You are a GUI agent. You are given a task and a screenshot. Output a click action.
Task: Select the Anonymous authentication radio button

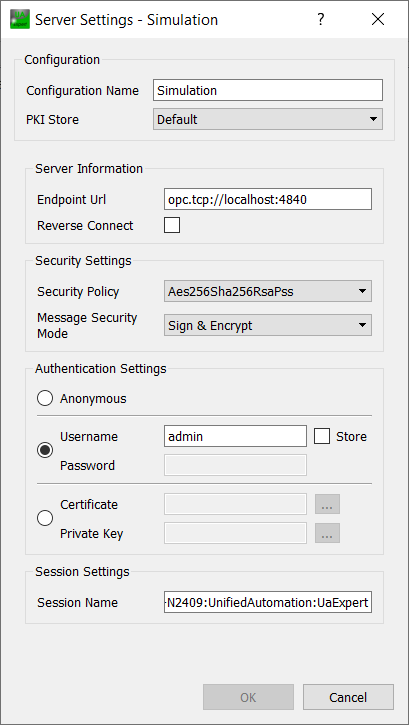click(45, 398)
